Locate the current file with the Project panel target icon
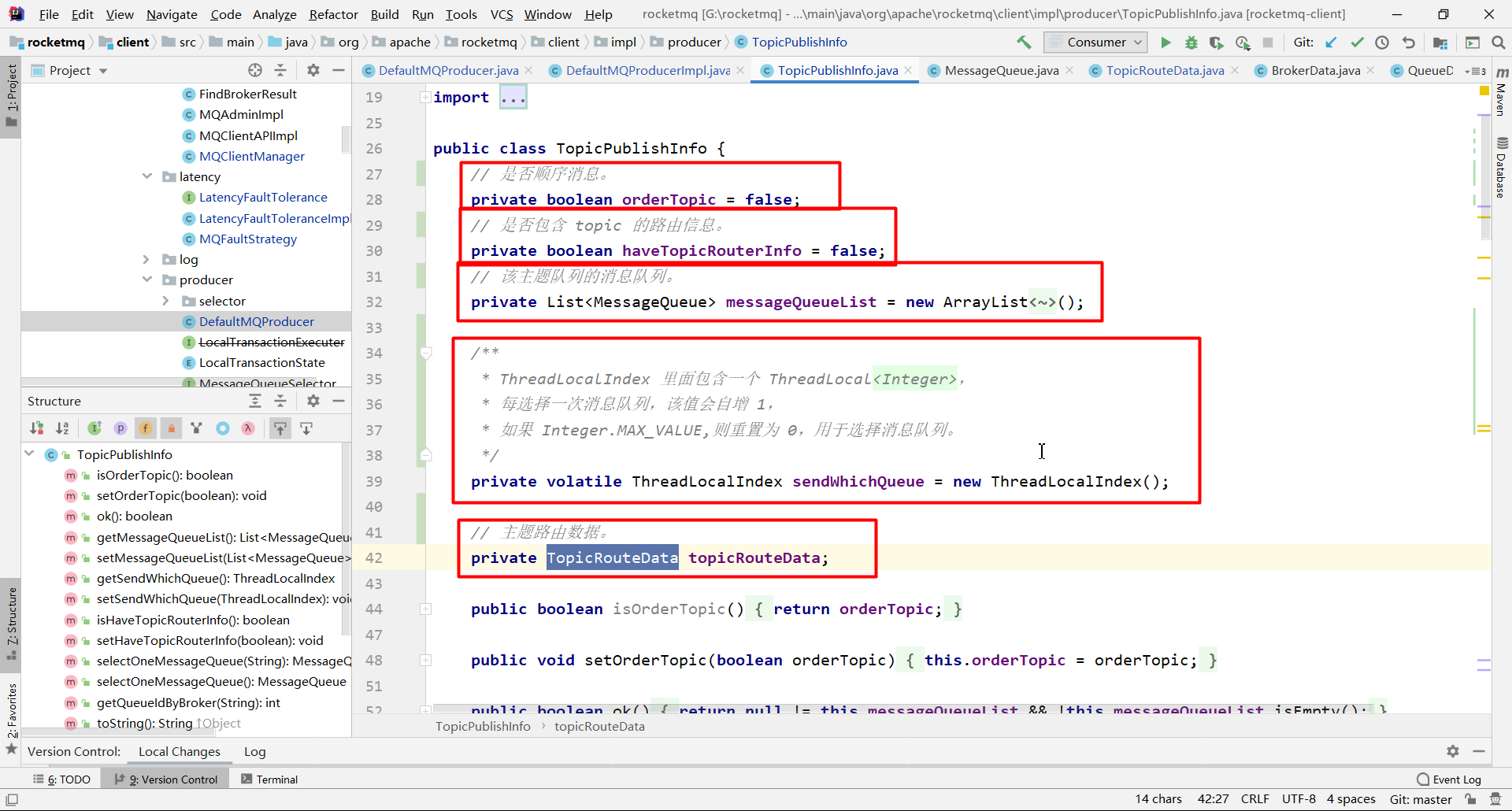Screen dimensions: 1512x811 click(255, 70)
